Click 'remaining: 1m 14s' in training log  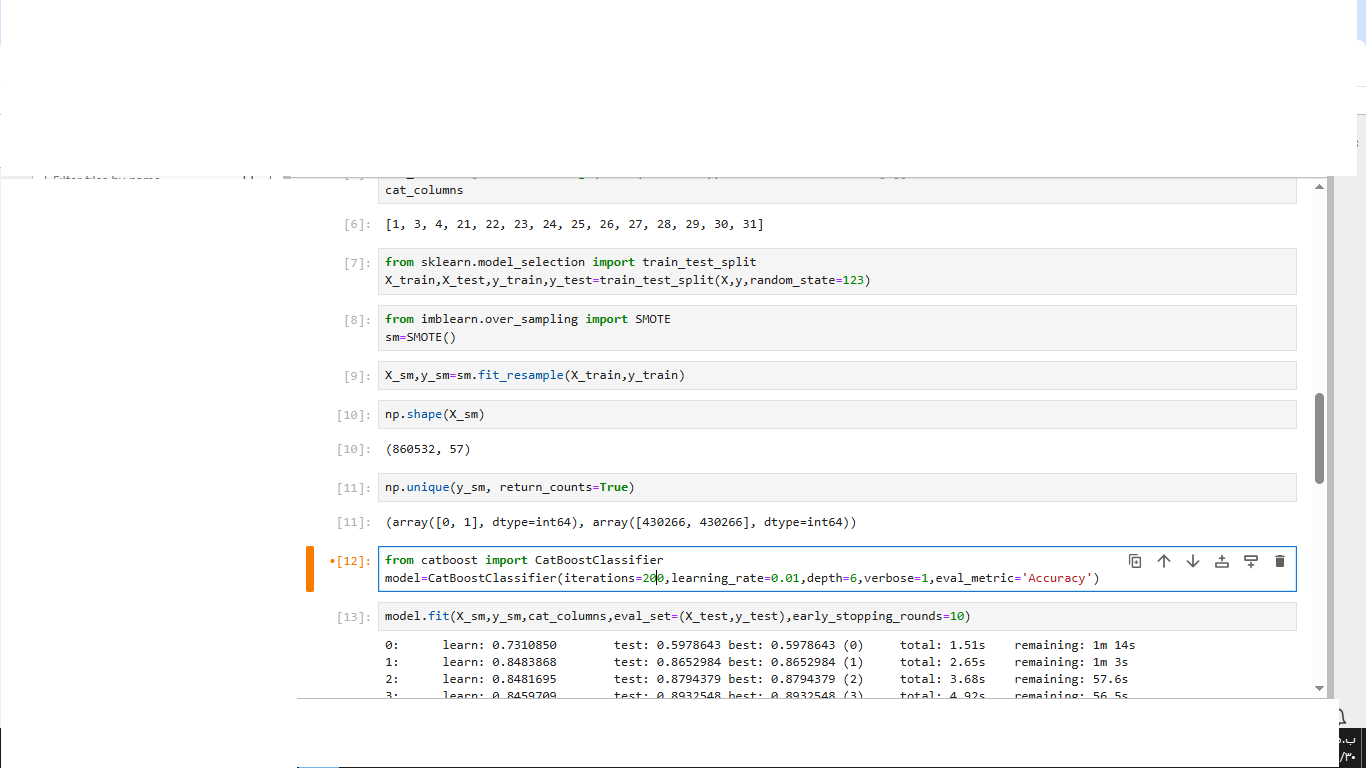[x=1075, y=645]
